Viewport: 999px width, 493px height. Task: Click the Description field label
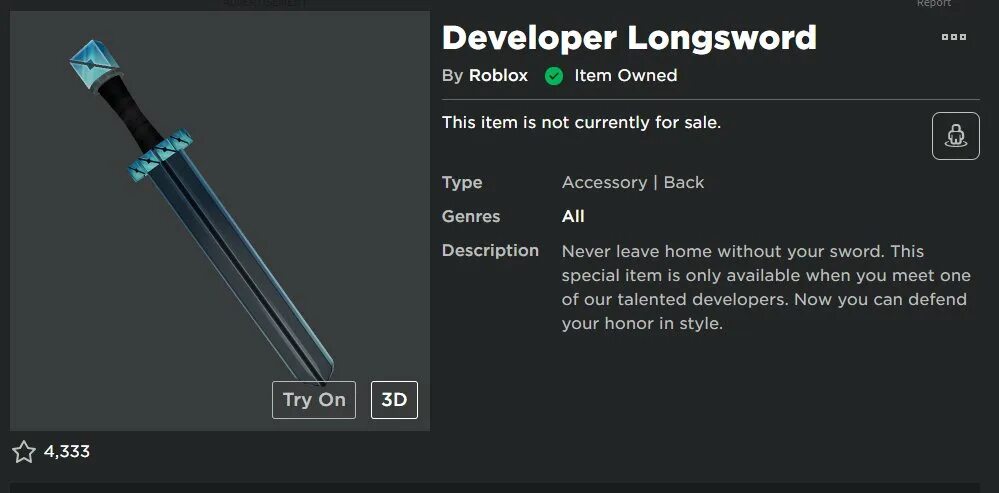tap(491, 250)
